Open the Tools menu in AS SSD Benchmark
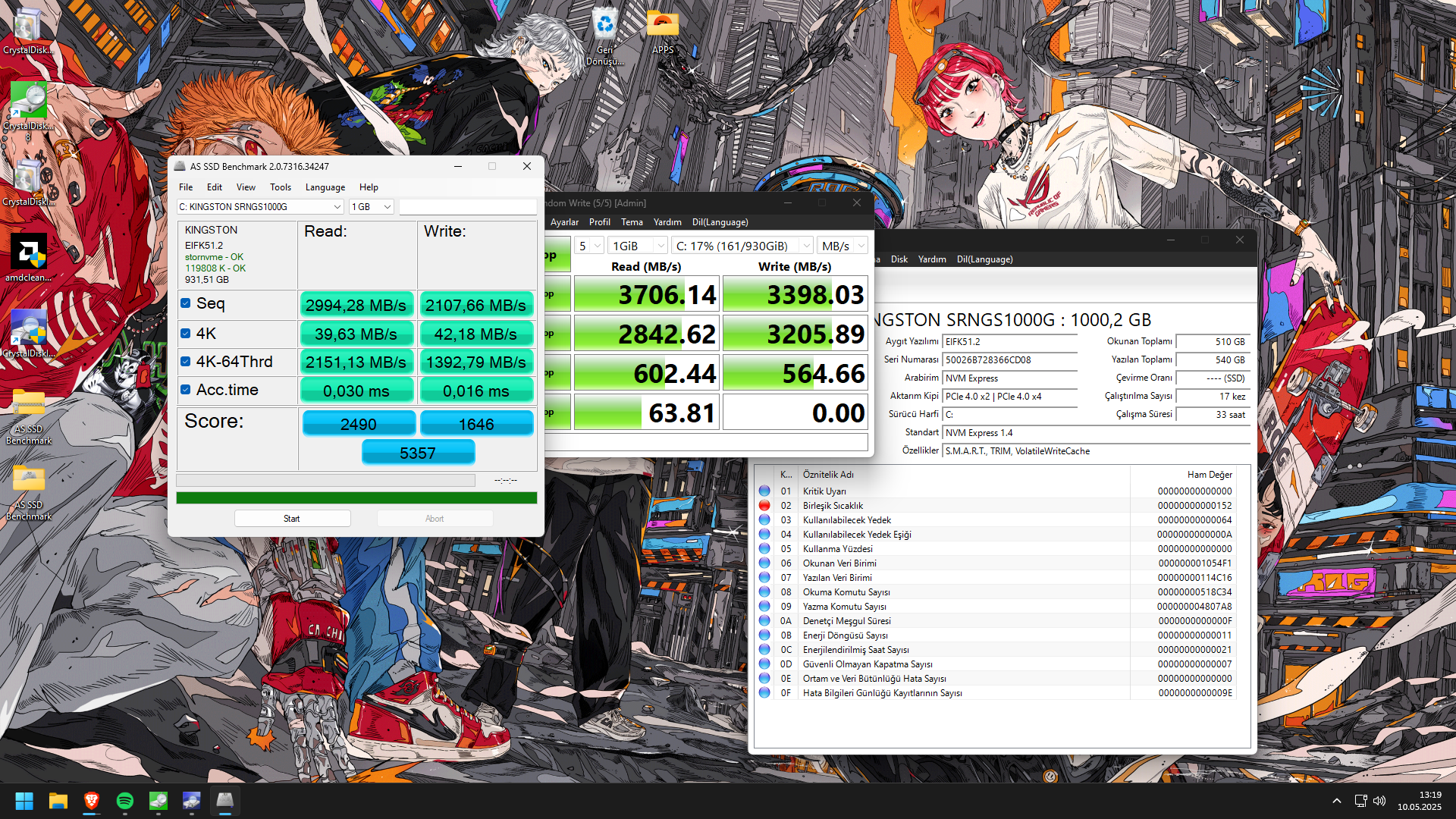This screenshot has height=819, width=1456. click(281, 187)
